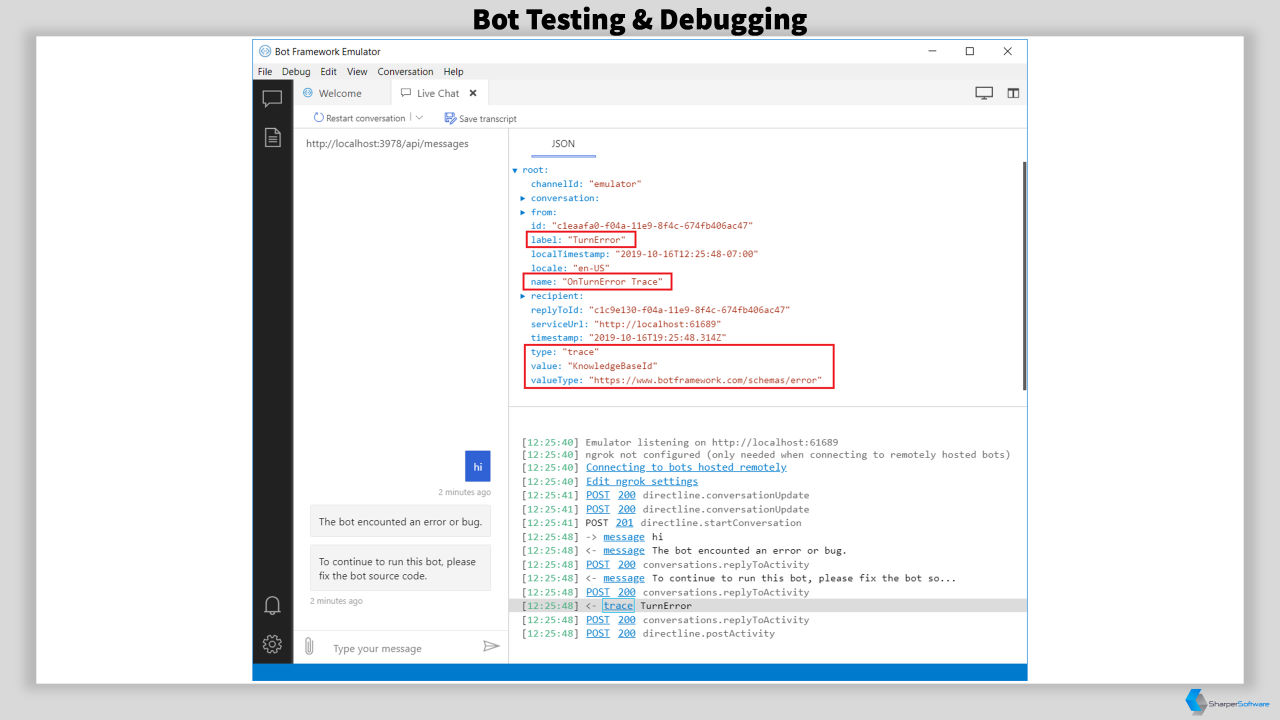Open the Conversation menu
The image size is (1280, 720).
[x=405, y=72]
